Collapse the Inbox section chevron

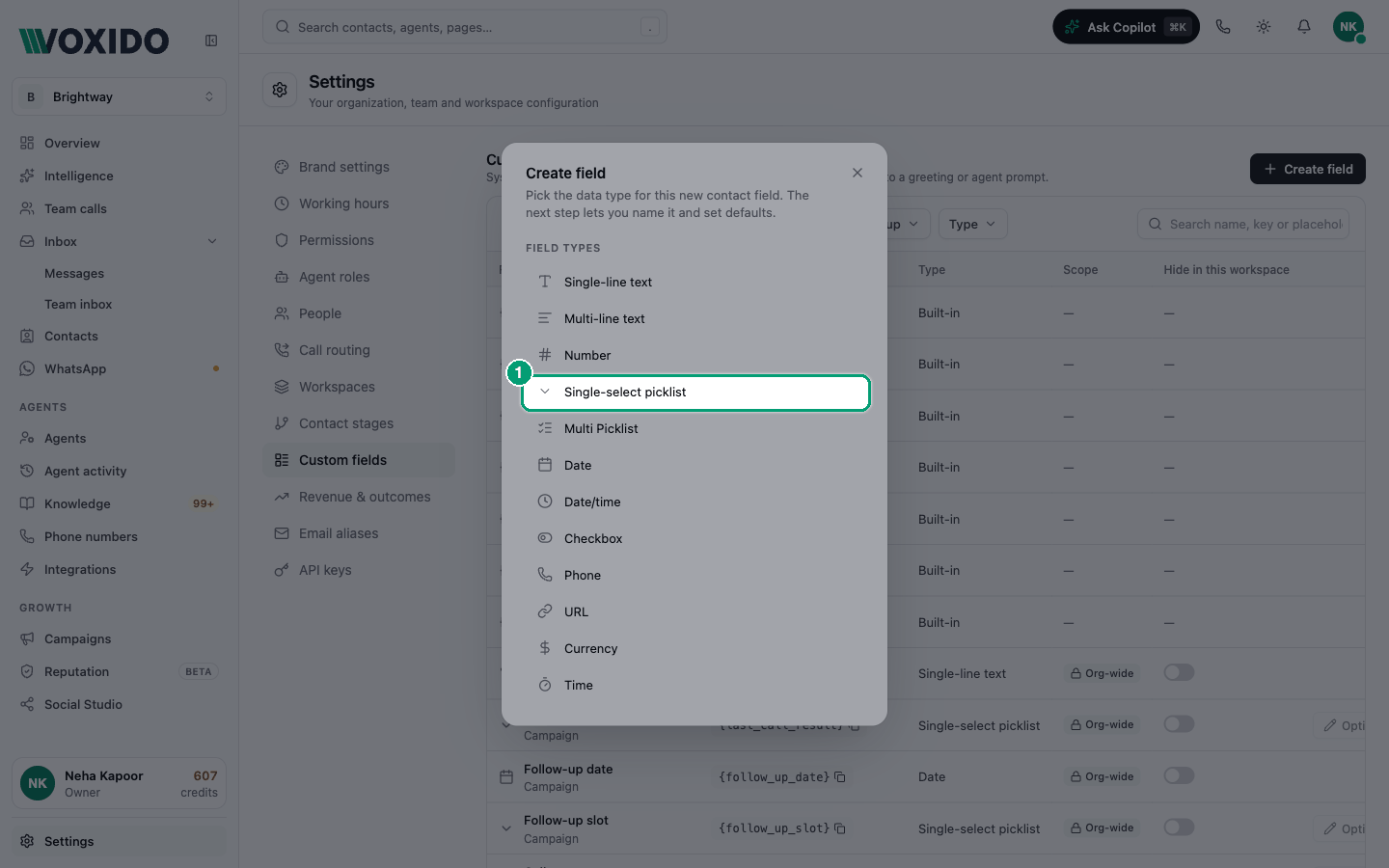coord(212,241)
